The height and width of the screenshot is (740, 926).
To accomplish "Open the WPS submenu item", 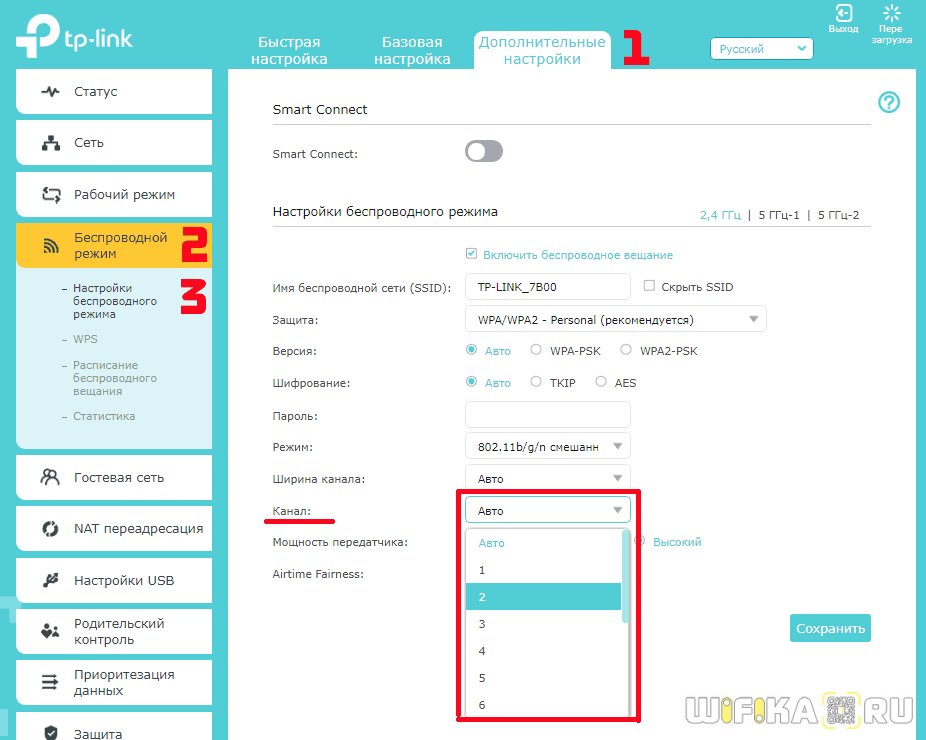I will [85, 339].
